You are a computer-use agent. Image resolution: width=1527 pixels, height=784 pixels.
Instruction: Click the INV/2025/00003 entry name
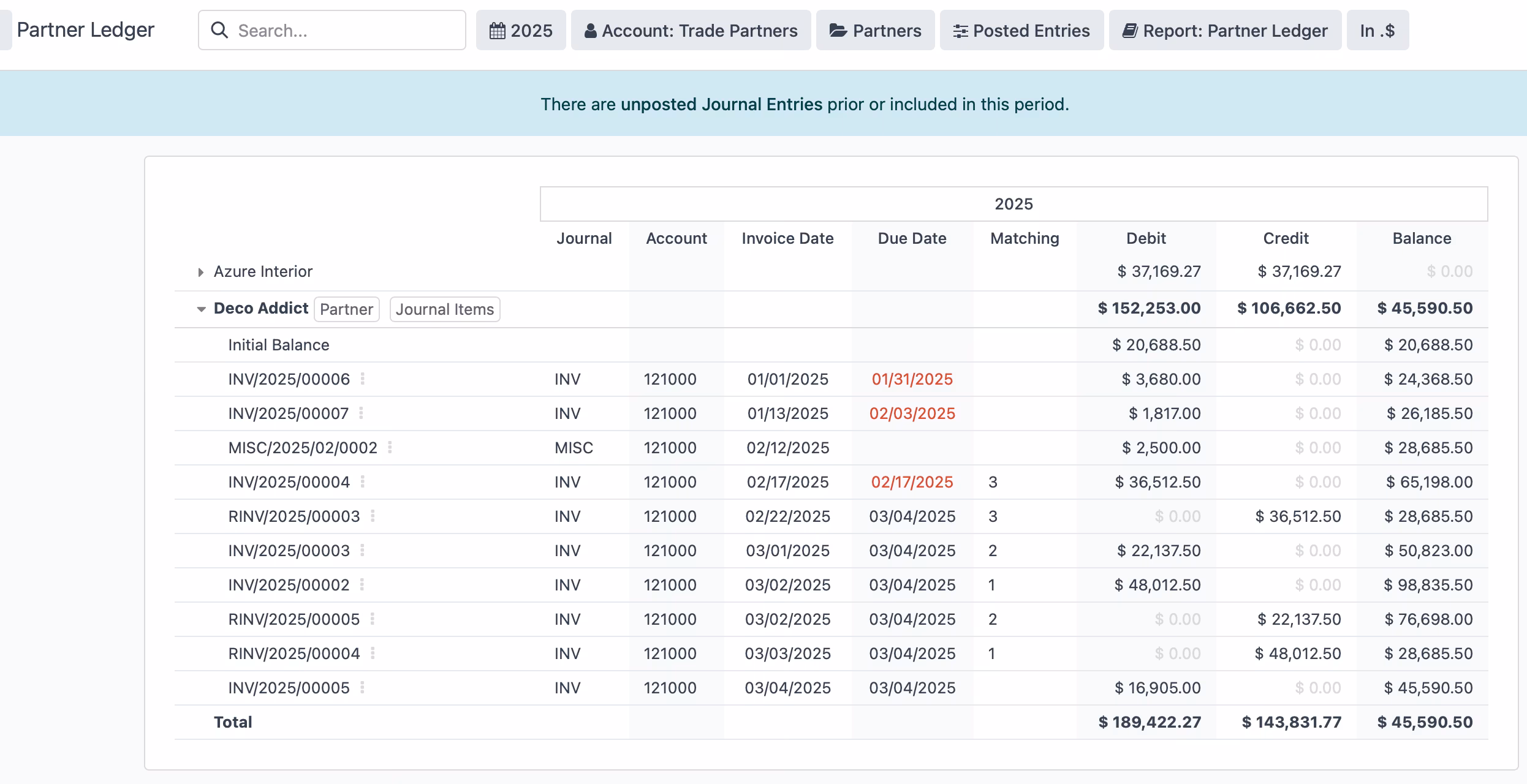point(289,551)
